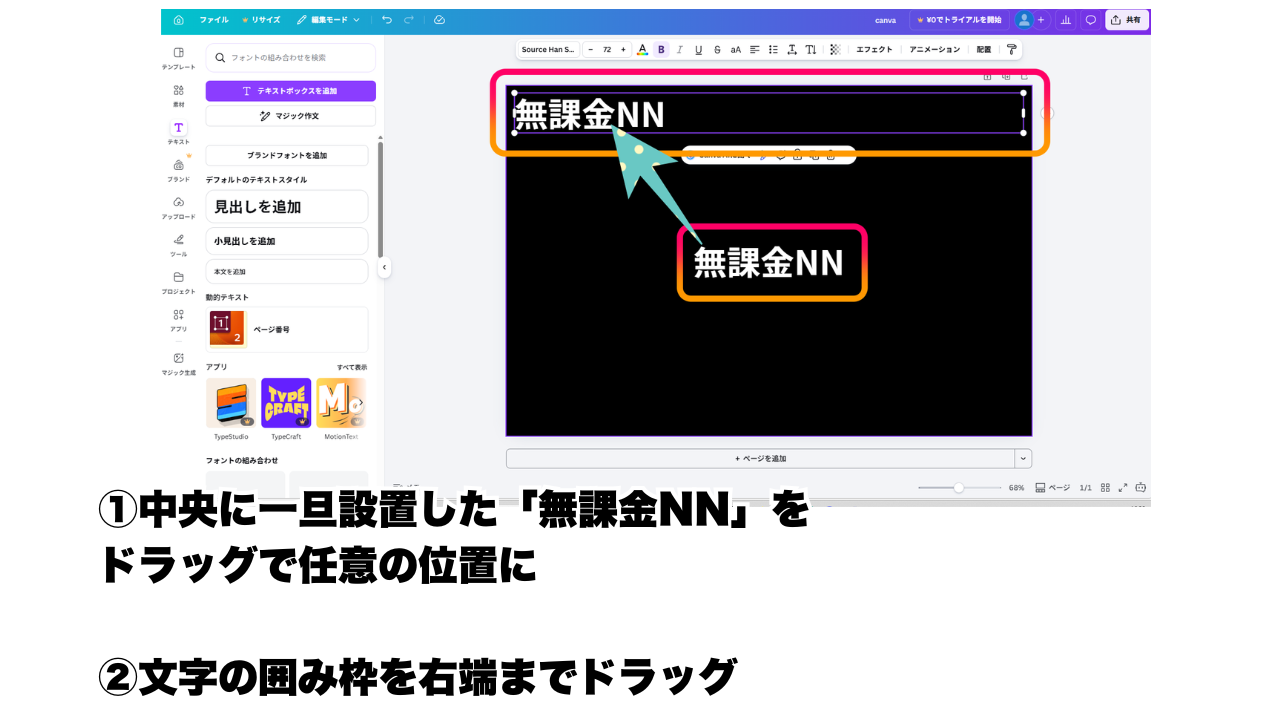Expand the add-page dropdown arrow

pyautogui.click(x=1023, y=459)
